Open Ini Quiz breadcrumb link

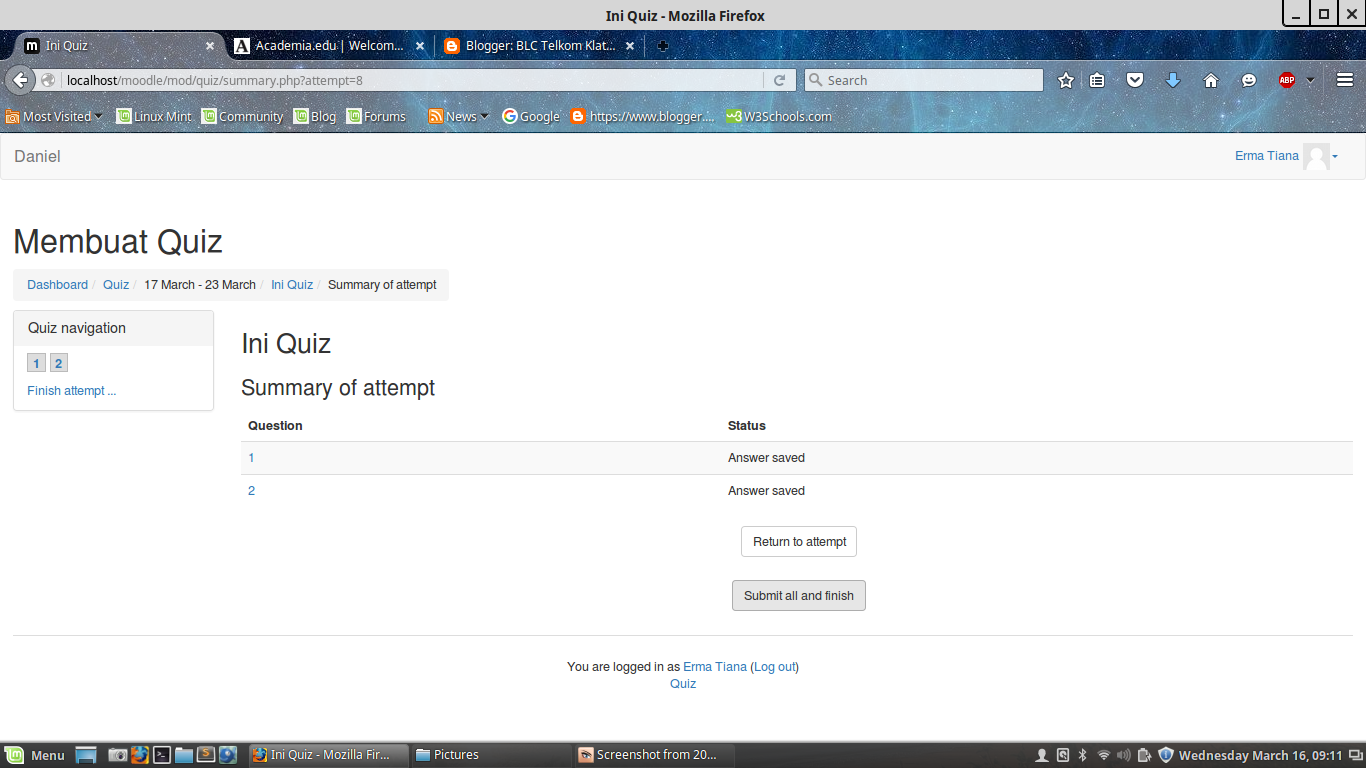292,285
